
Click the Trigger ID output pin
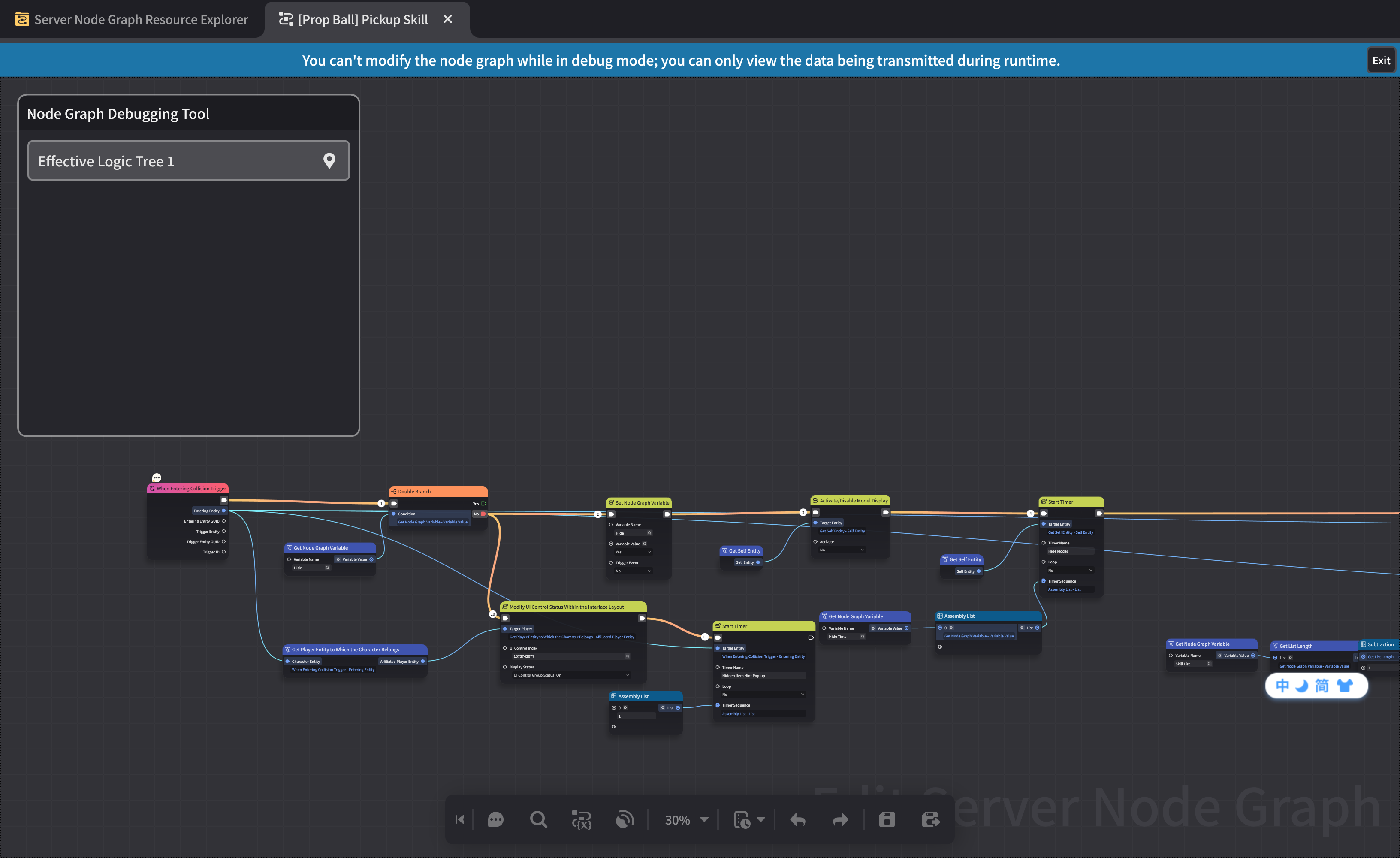[224, 552]
